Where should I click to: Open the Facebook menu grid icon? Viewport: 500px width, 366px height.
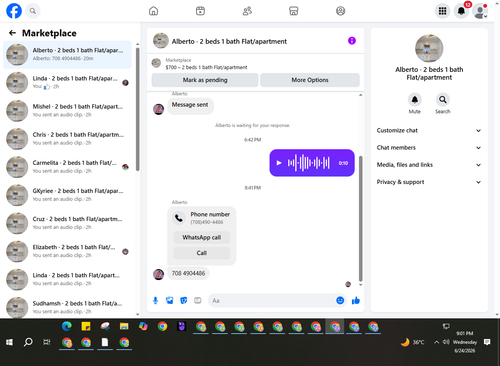click(442, 11)
